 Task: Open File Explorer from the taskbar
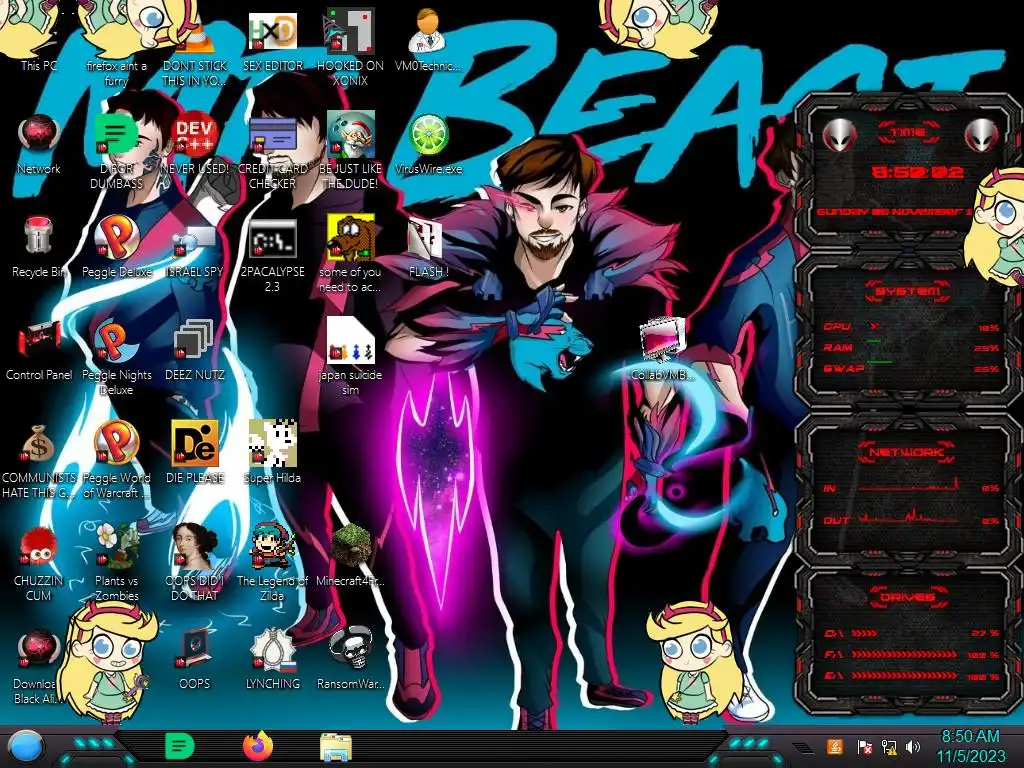click(x=336, y=747)
